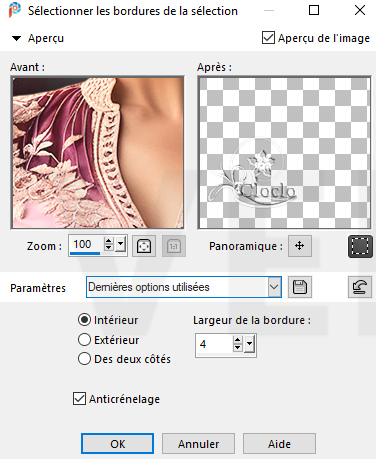Click the PaintShop Pro title bar icon
The height and width of the screenshot is (459, 376).
(14, 10)
